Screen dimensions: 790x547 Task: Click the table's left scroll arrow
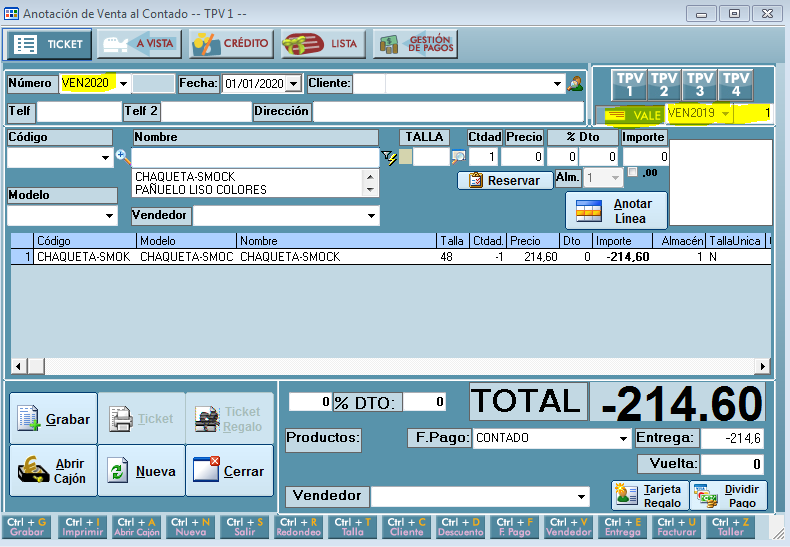(19, 366)
